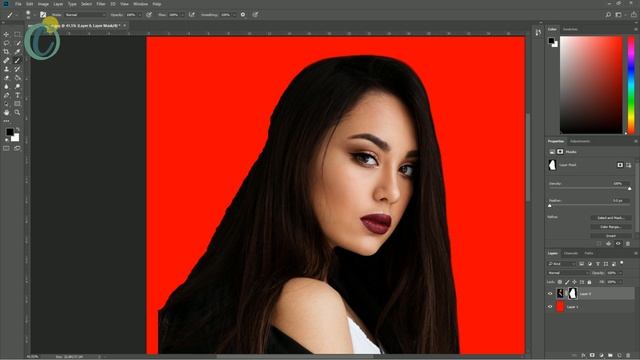Apply the mask in Properties panel

609,244
